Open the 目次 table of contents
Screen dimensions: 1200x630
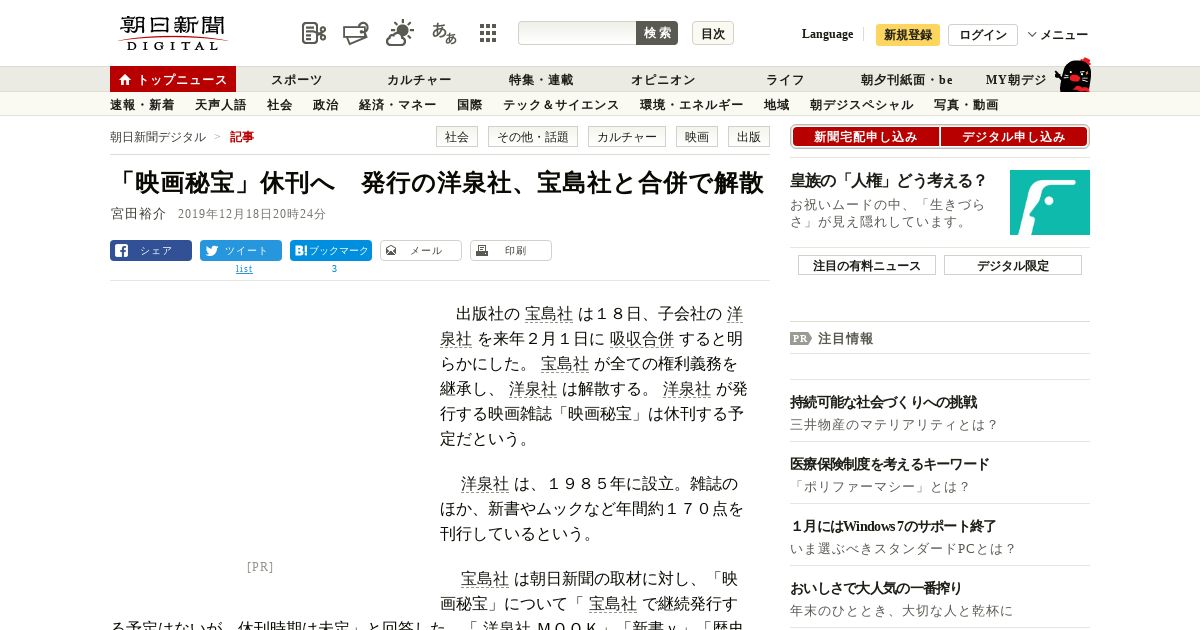pyautogui.click(x=713, y=33)
